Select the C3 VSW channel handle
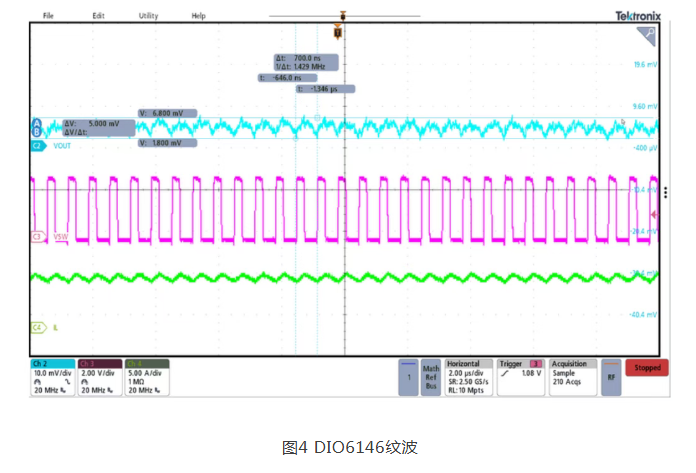The image size is (696, 473). 38,236
